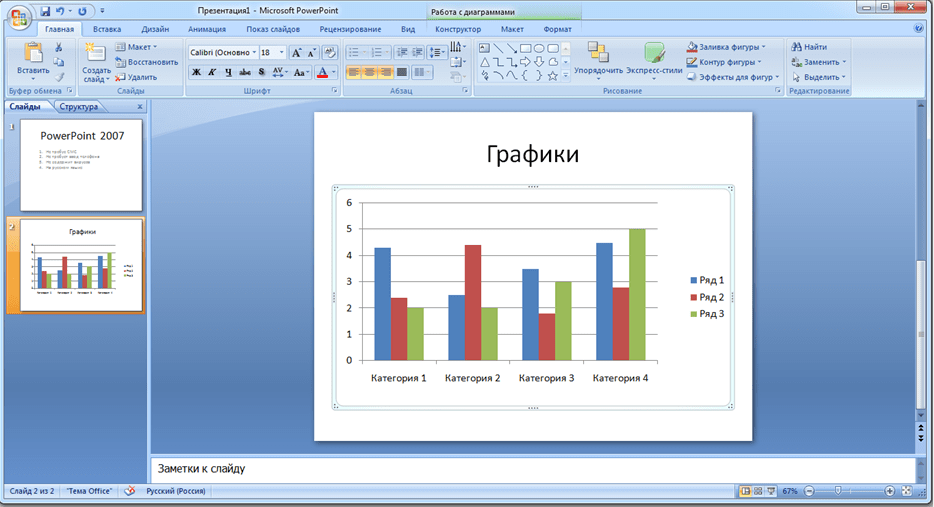
Task: Click the help question mark icon
Action: click(x=918, y=29)
